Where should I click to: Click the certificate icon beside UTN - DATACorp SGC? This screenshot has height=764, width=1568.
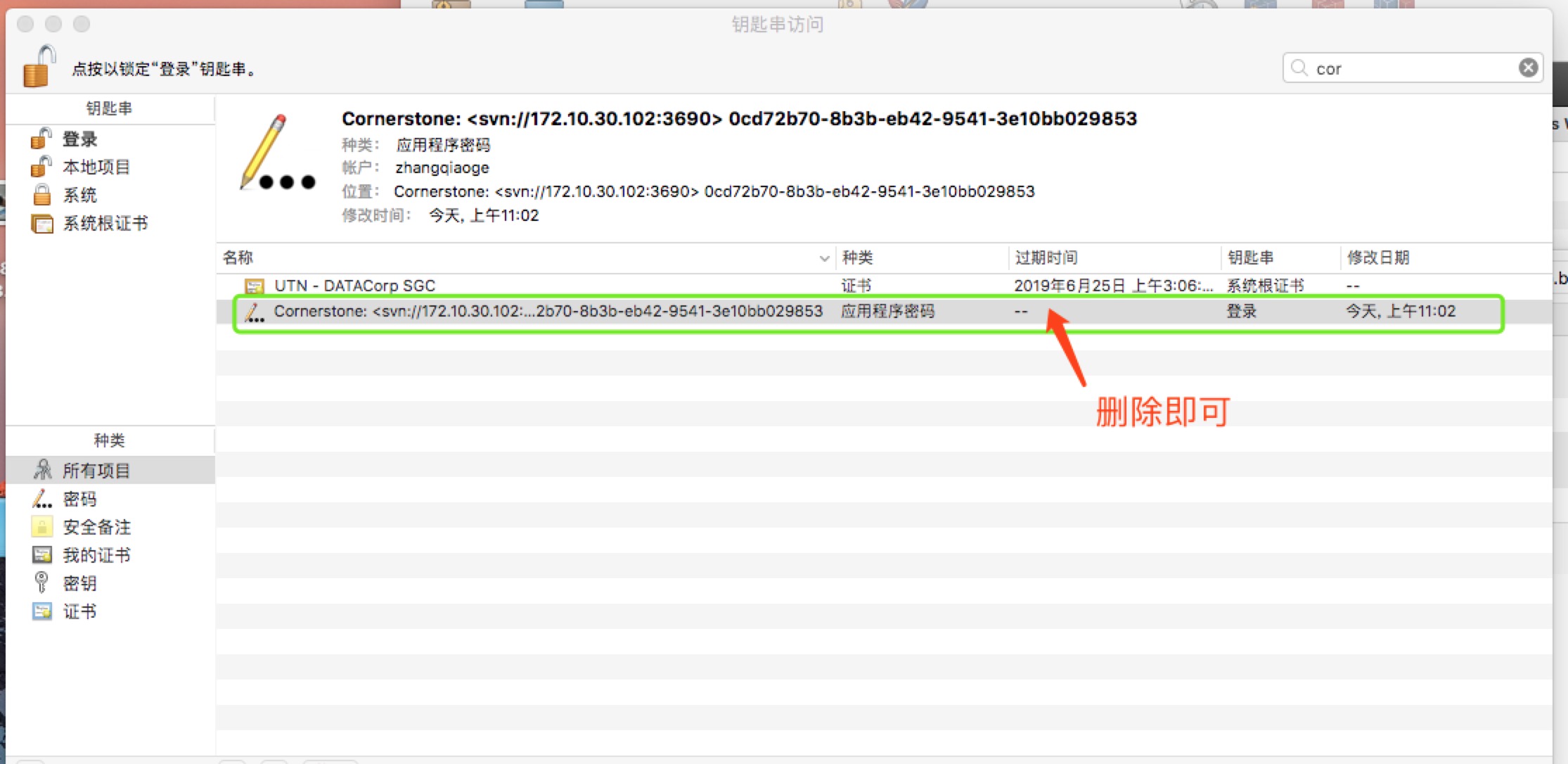coord(254,286)
